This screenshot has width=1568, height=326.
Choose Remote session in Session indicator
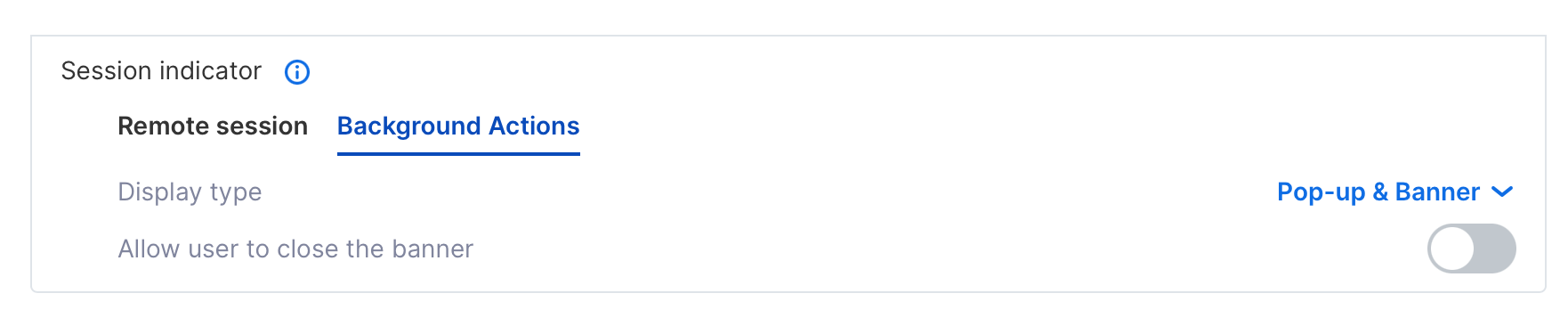pos(213,126)
